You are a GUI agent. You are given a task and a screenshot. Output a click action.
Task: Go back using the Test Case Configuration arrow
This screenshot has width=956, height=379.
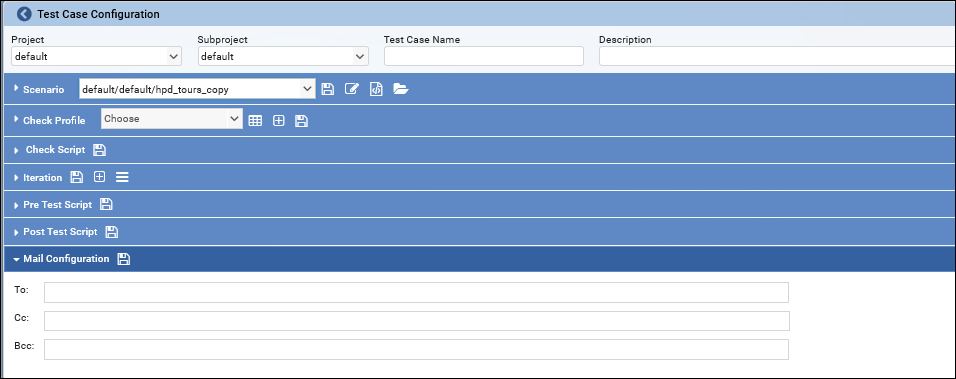coord(24,13)
